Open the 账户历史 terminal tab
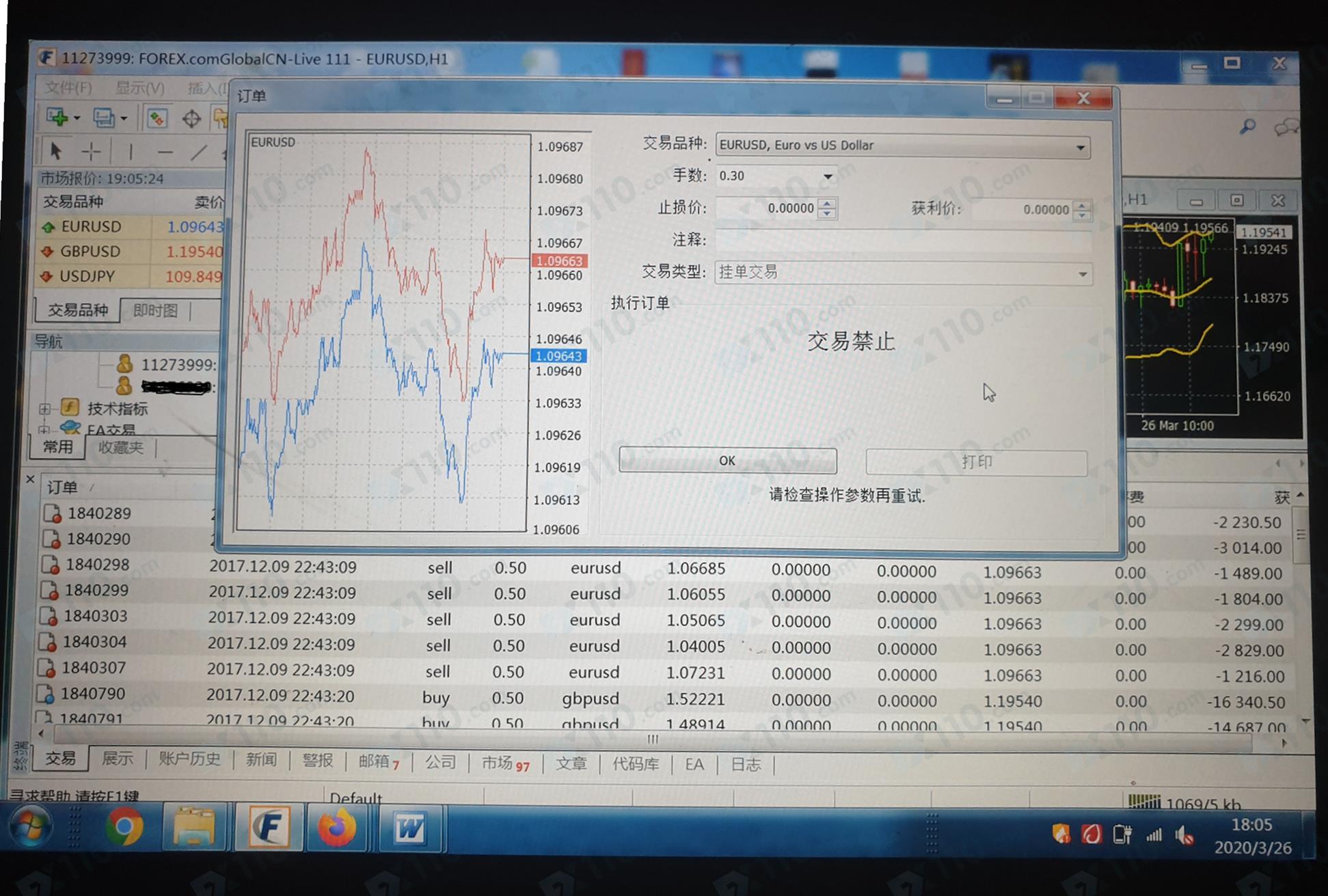 pyautogui.click(x=189, y=759)
